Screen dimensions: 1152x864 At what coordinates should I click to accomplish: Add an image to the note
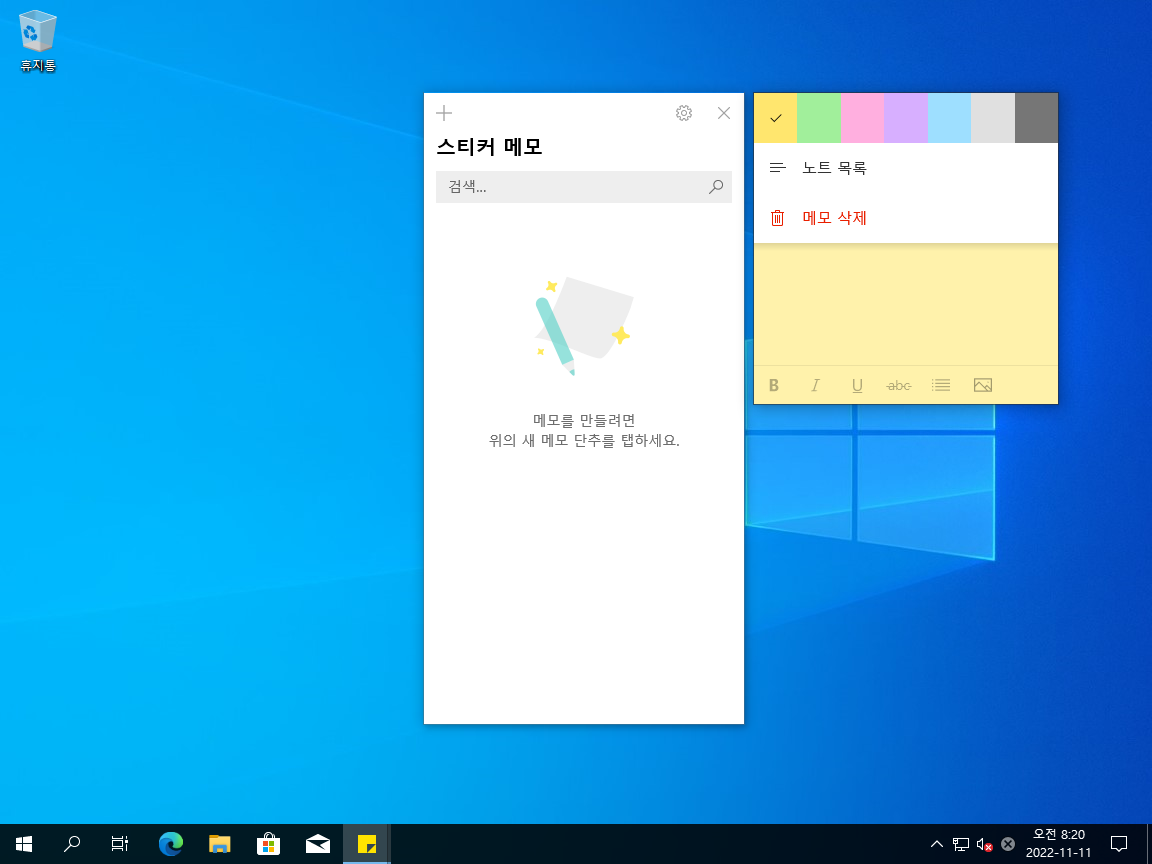(x=982, y=385)
